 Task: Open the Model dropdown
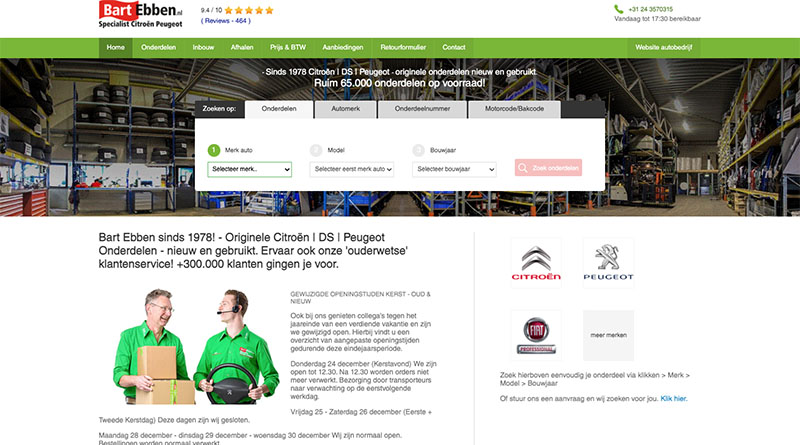tap(352, 169)
